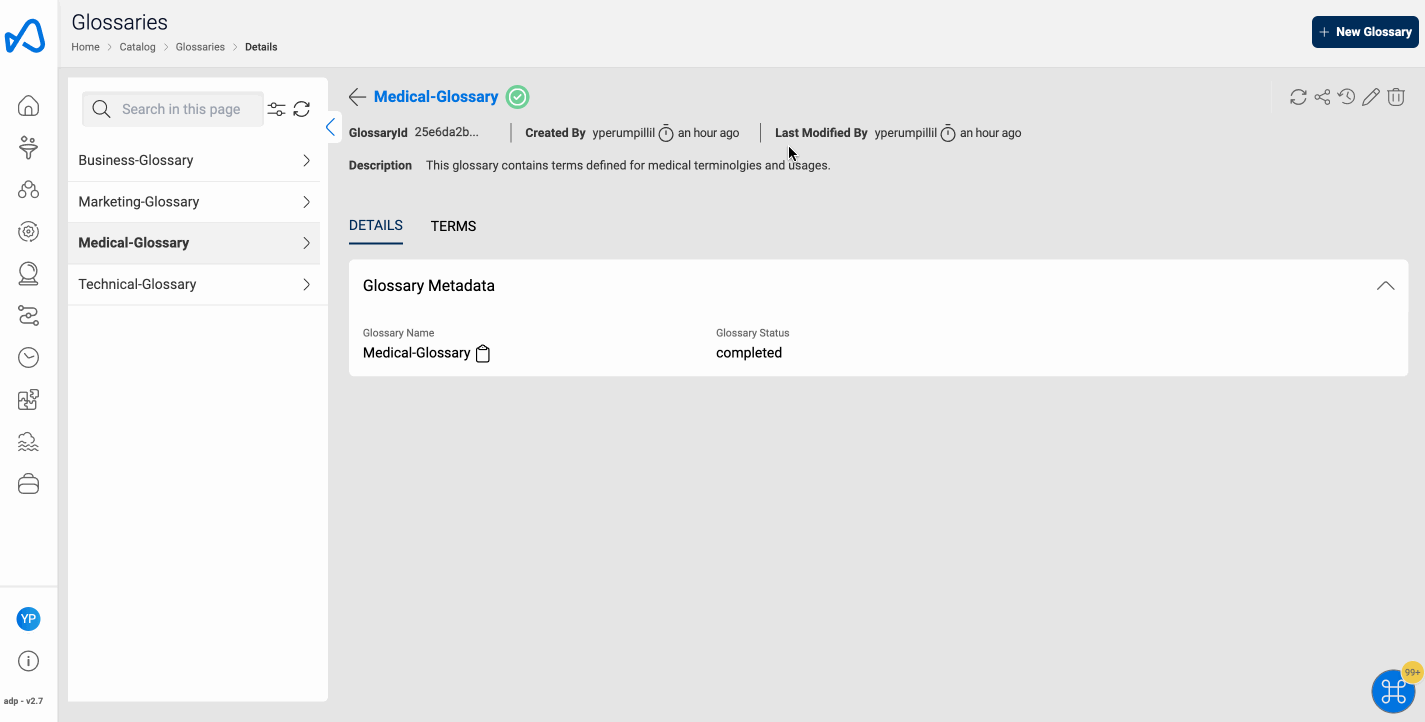The height and width of the screenshot is (722, 1425).
Task: Refresh the glossary list panel
Action: [302, 109]
